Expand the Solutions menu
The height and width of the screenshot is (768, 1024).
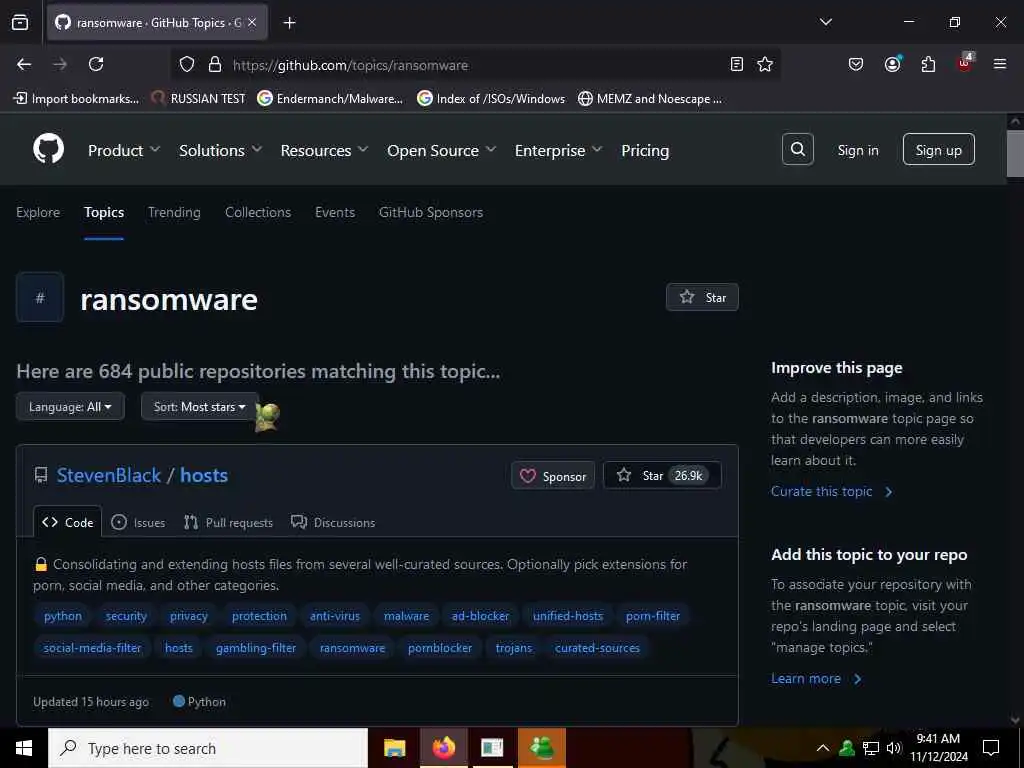pyautogui.click(x=221, y=150)
